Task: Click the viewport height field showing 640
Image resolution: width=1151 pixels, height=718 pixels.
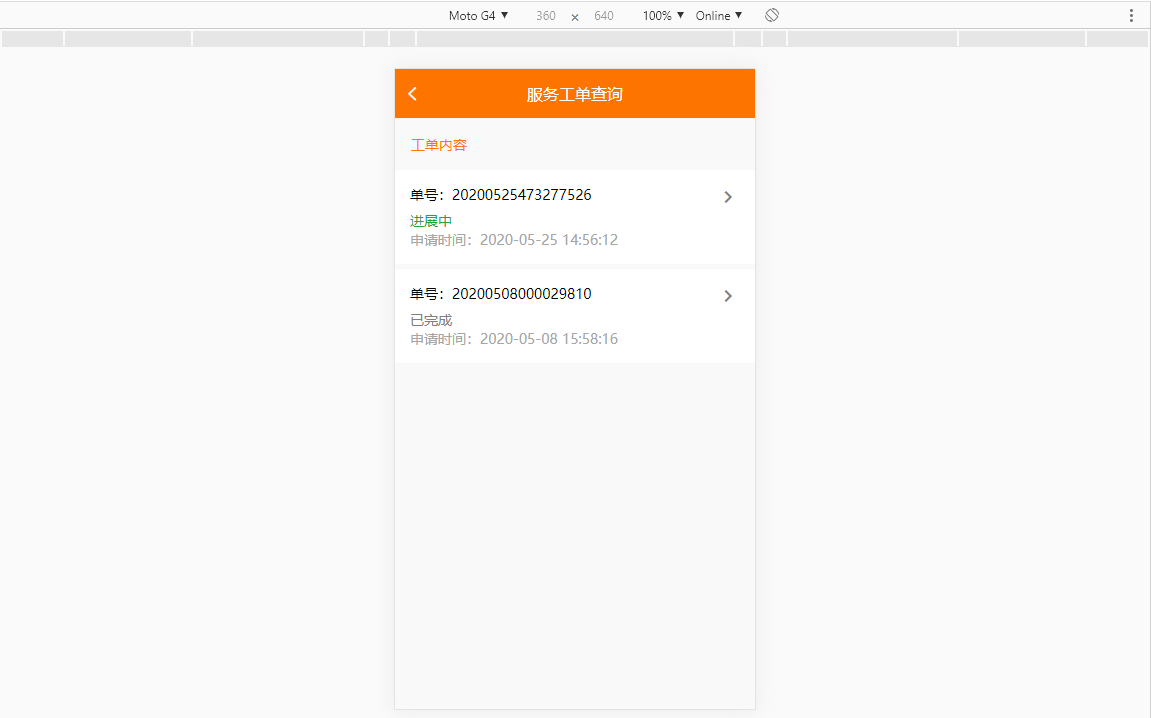Action: (604, 16)
